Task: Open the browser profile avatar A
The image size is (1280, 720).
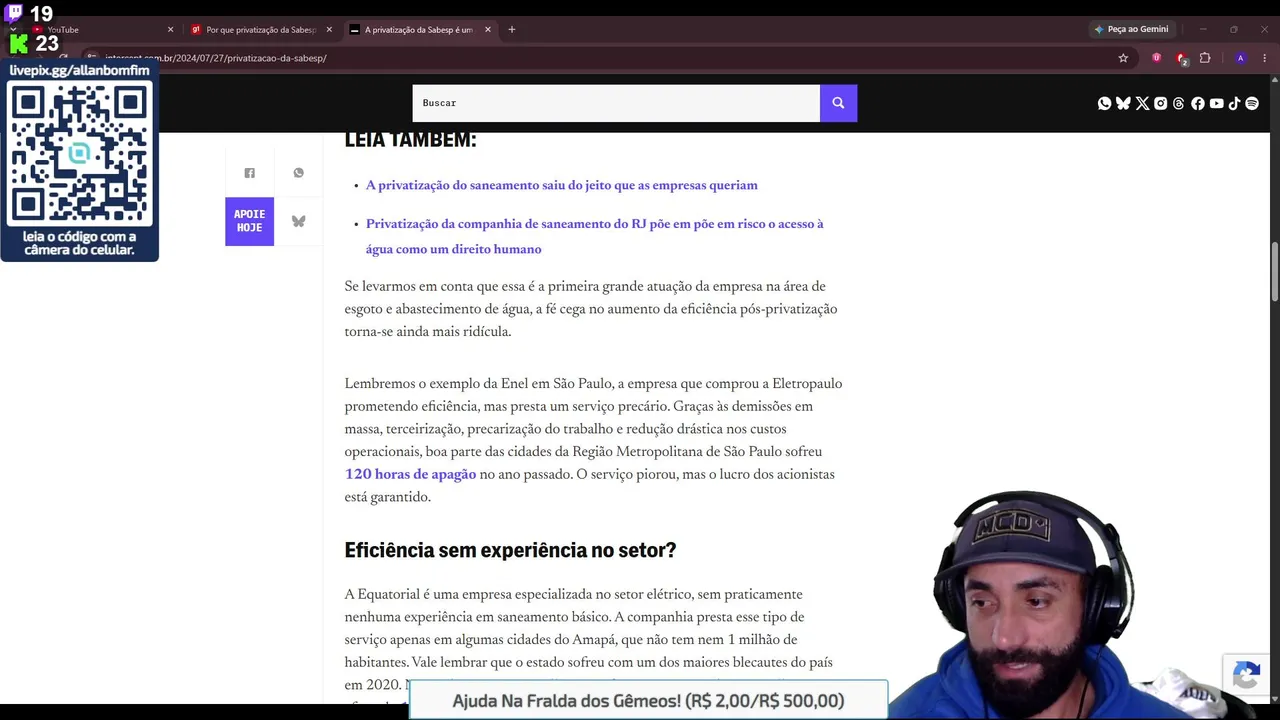Action: tap(1240, 58)
